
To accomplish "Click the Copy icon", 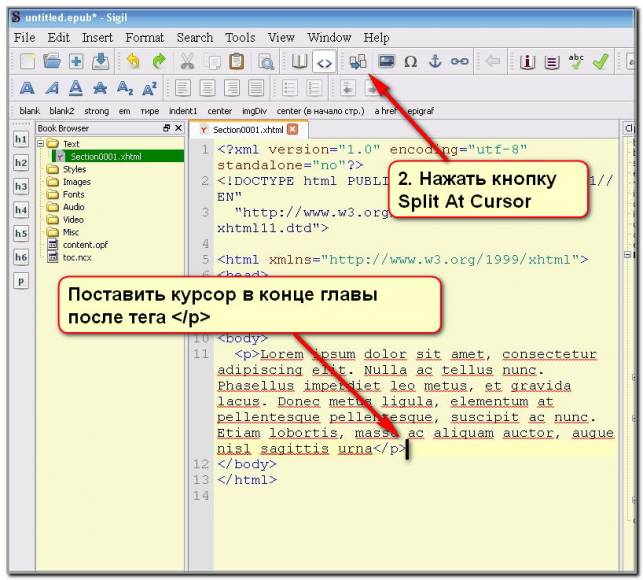I will 212,62.
